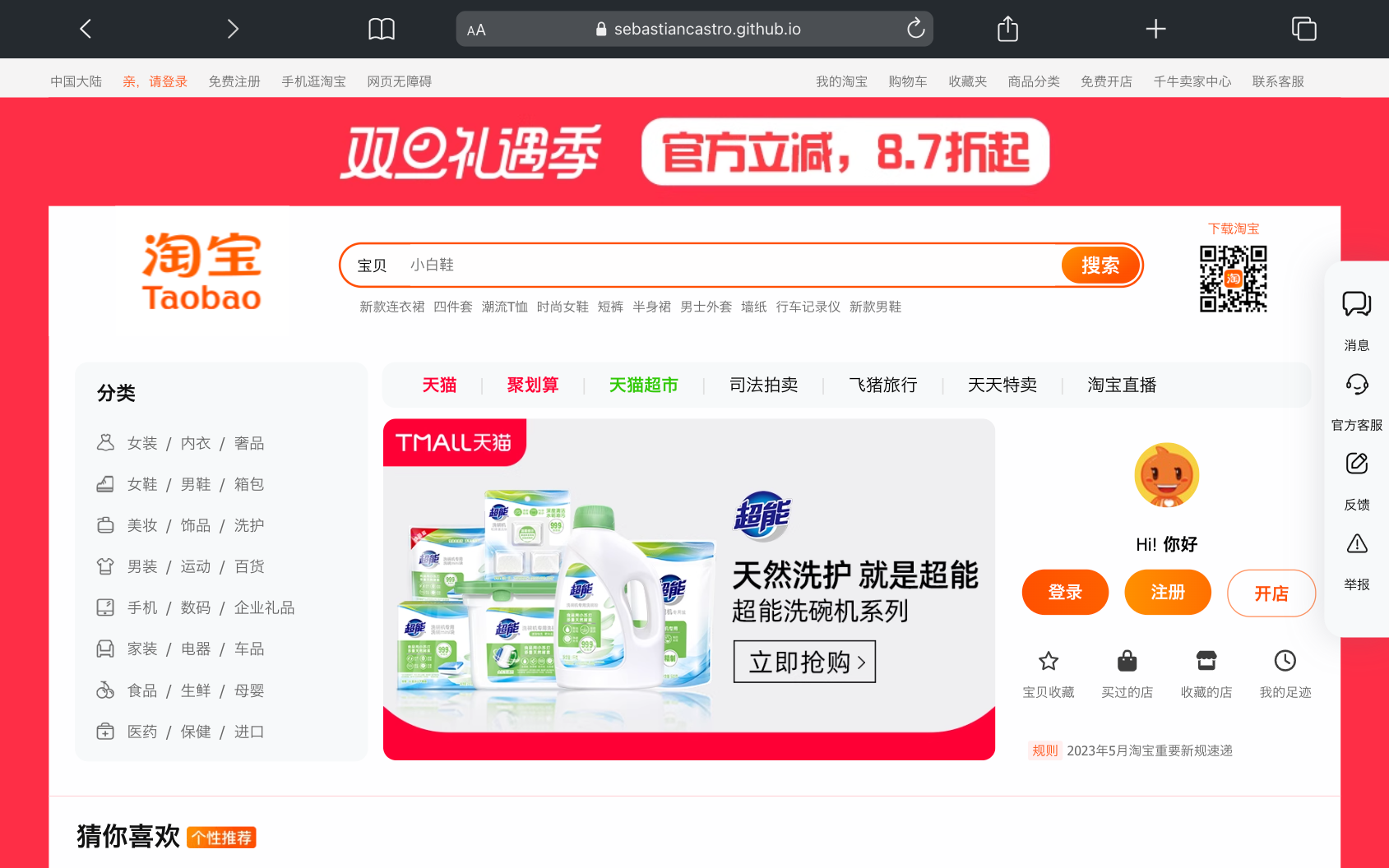Click the Taobao logo
This screenshot has width=1389, height=868.
pos(201,270)
